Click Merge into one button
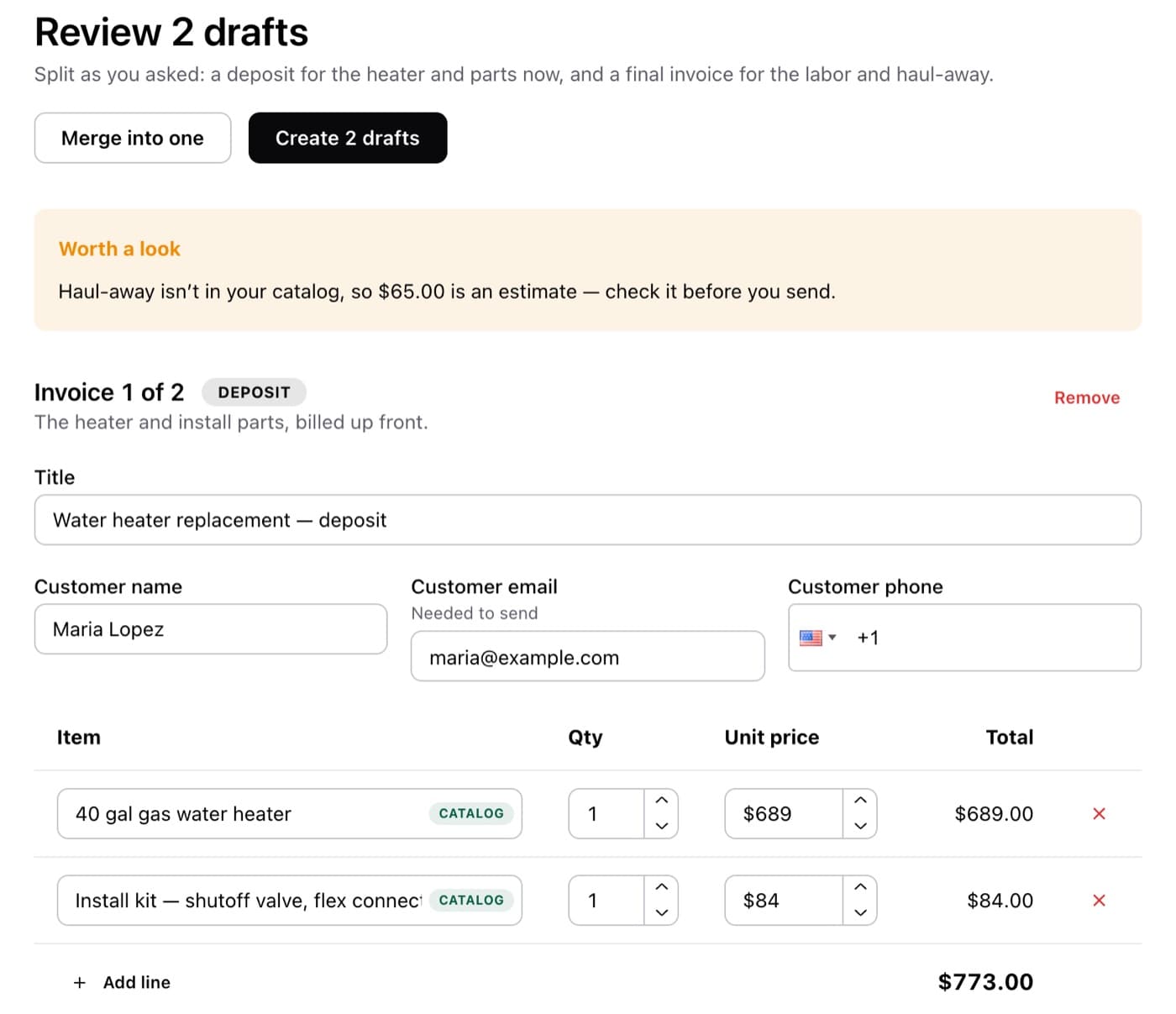This screenshot has height=1014, width=1176. [x=133, y=138]
